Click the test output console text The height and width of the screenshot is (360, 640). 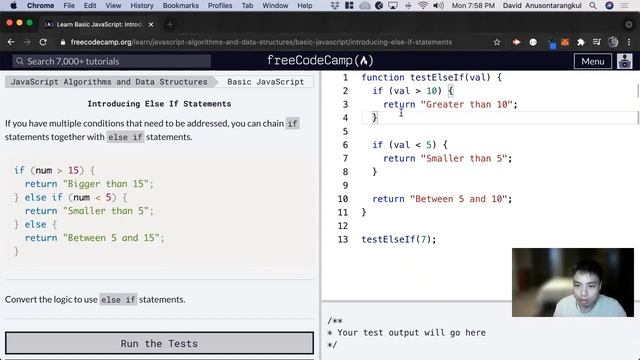tap(407, 333)
